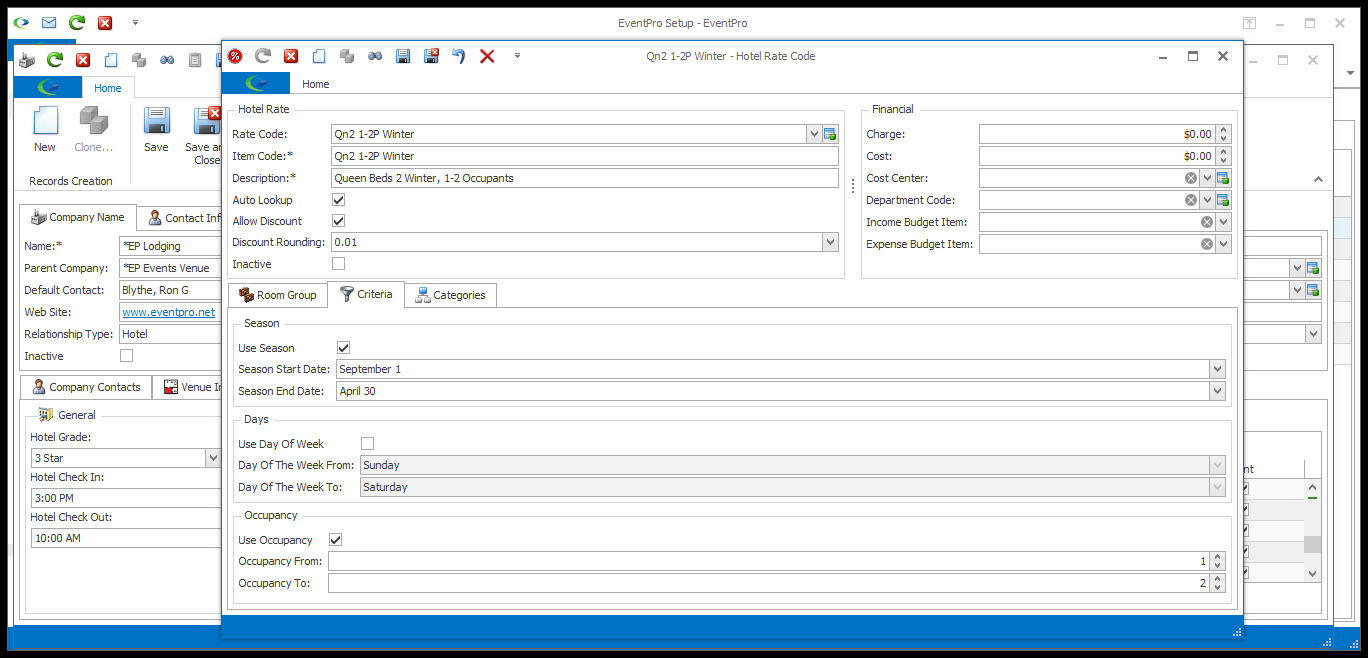The image size is (1368, 658).
Task: Toggle the Allow Discount checkbox
Action: pyautogui.click(x=339, y=221)
